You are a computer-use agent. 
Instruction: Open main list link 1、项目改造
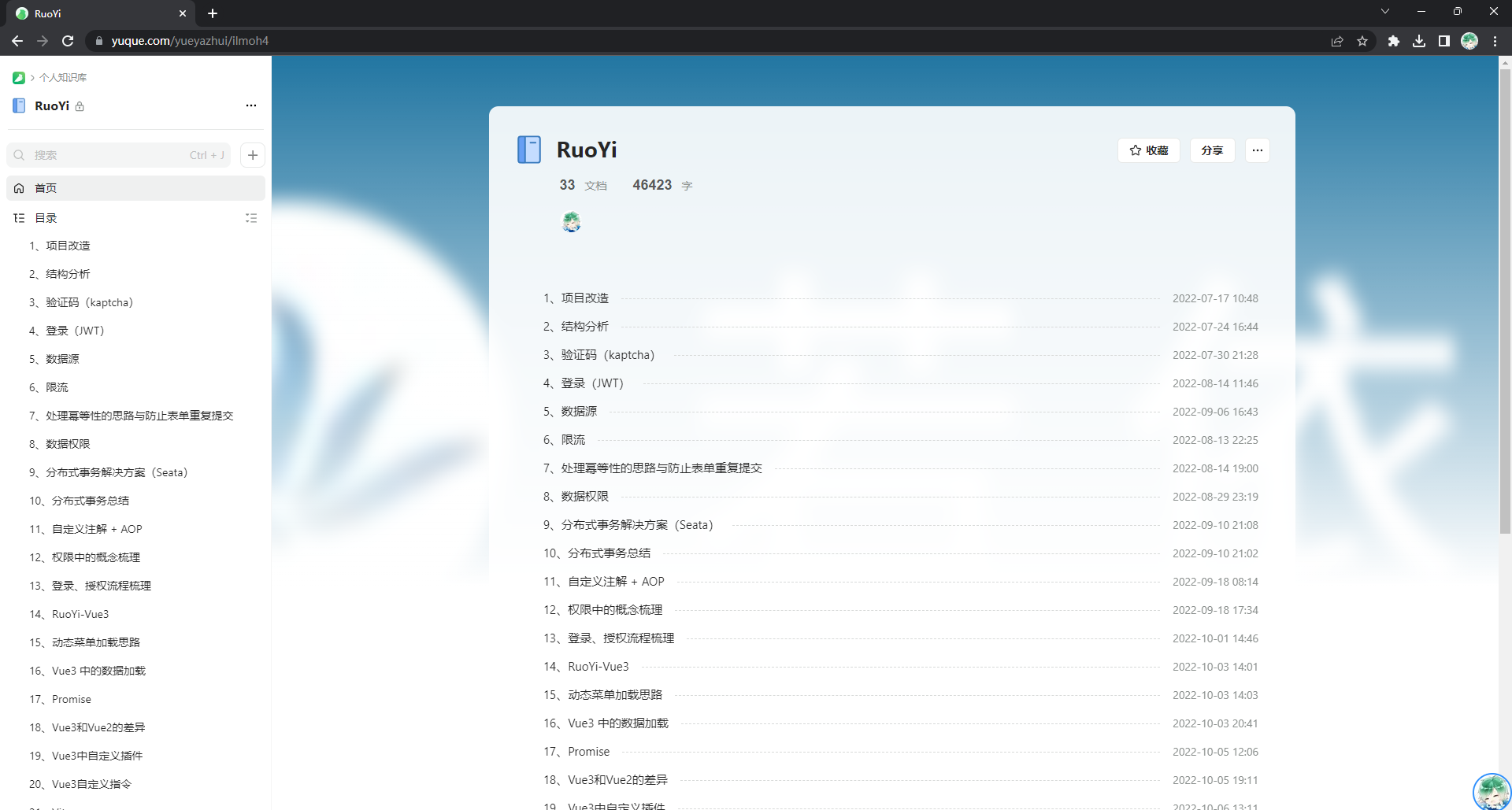pos(576,298)
